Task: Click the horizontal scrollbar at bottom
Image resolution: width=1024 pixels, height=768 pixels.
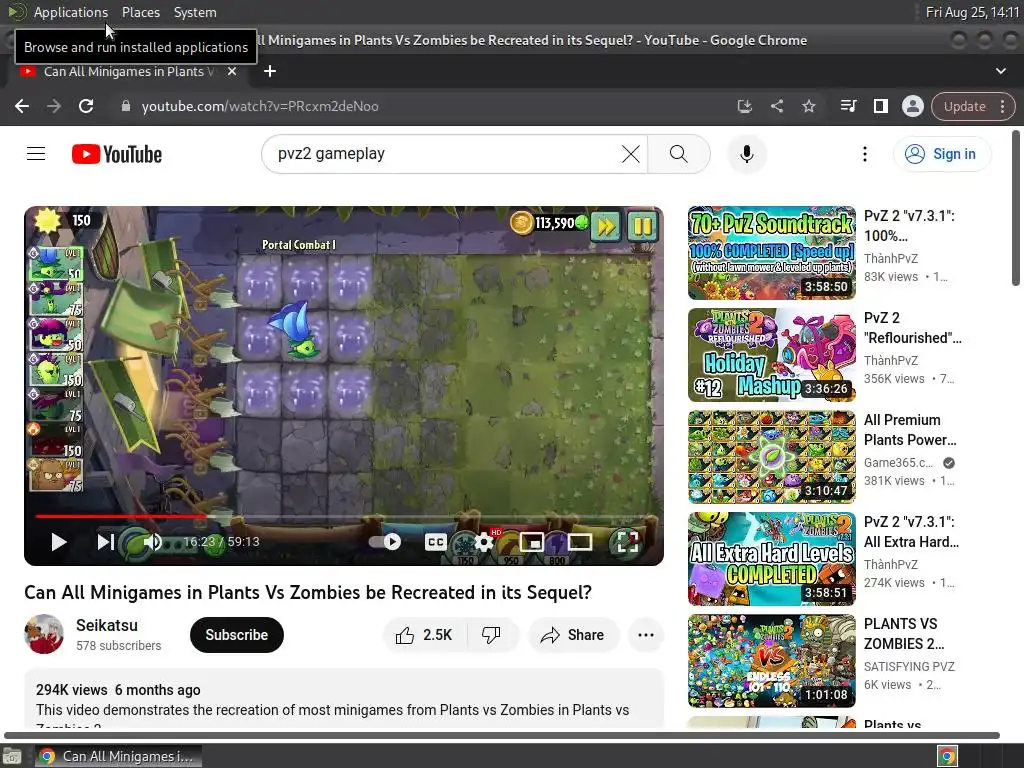Action: [502, 735]
